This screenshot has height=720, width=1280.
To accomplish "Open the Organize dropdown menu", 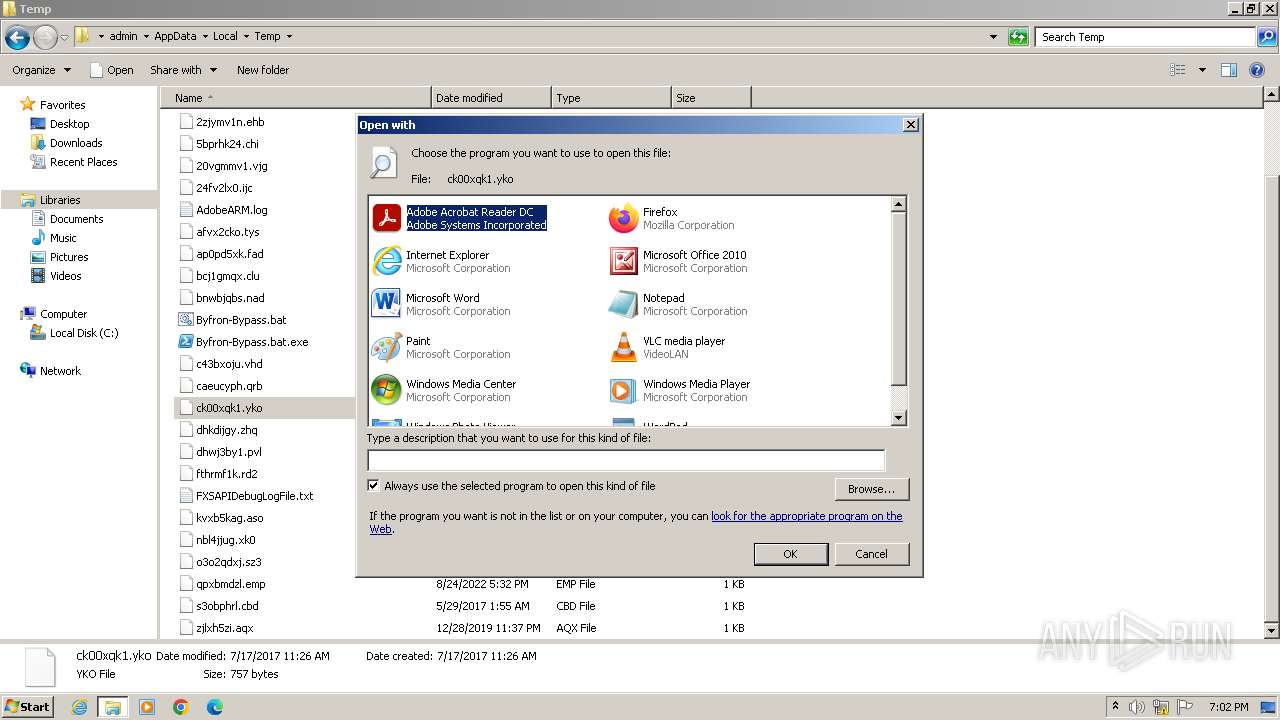I will click(x=41, y=70).
